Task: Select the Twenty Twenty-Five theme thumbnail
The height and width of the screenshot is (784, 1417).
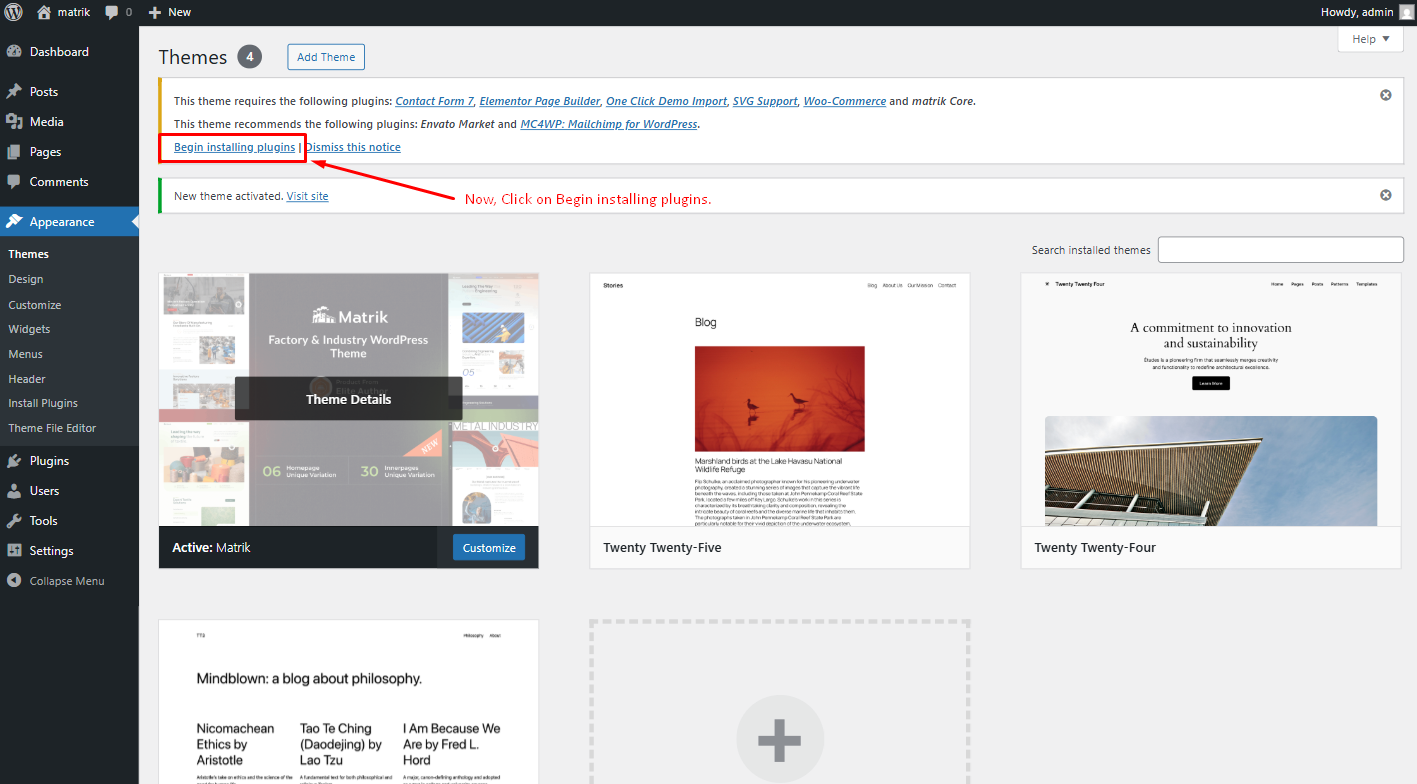Action: coord(779,400)
